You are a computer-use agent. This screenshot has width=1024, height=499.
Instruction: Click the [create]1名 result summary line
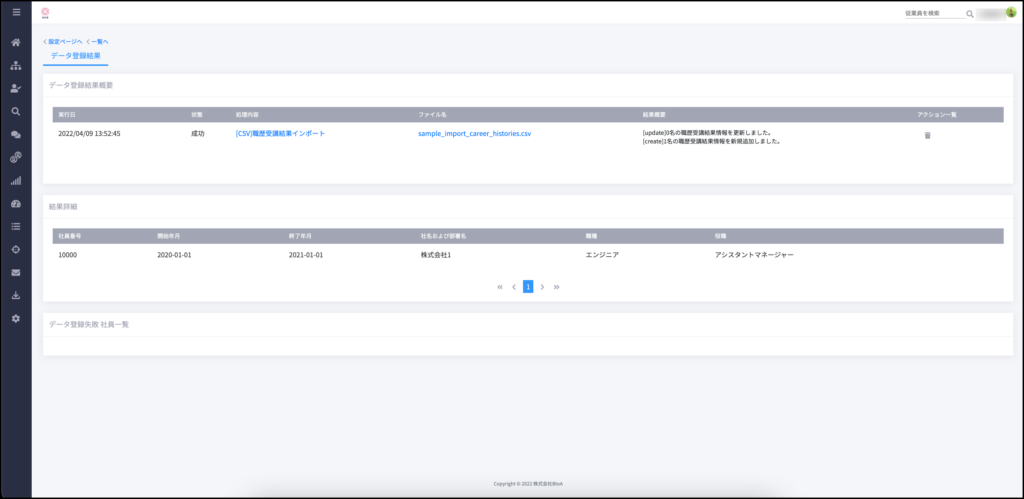tap(712, 141)
